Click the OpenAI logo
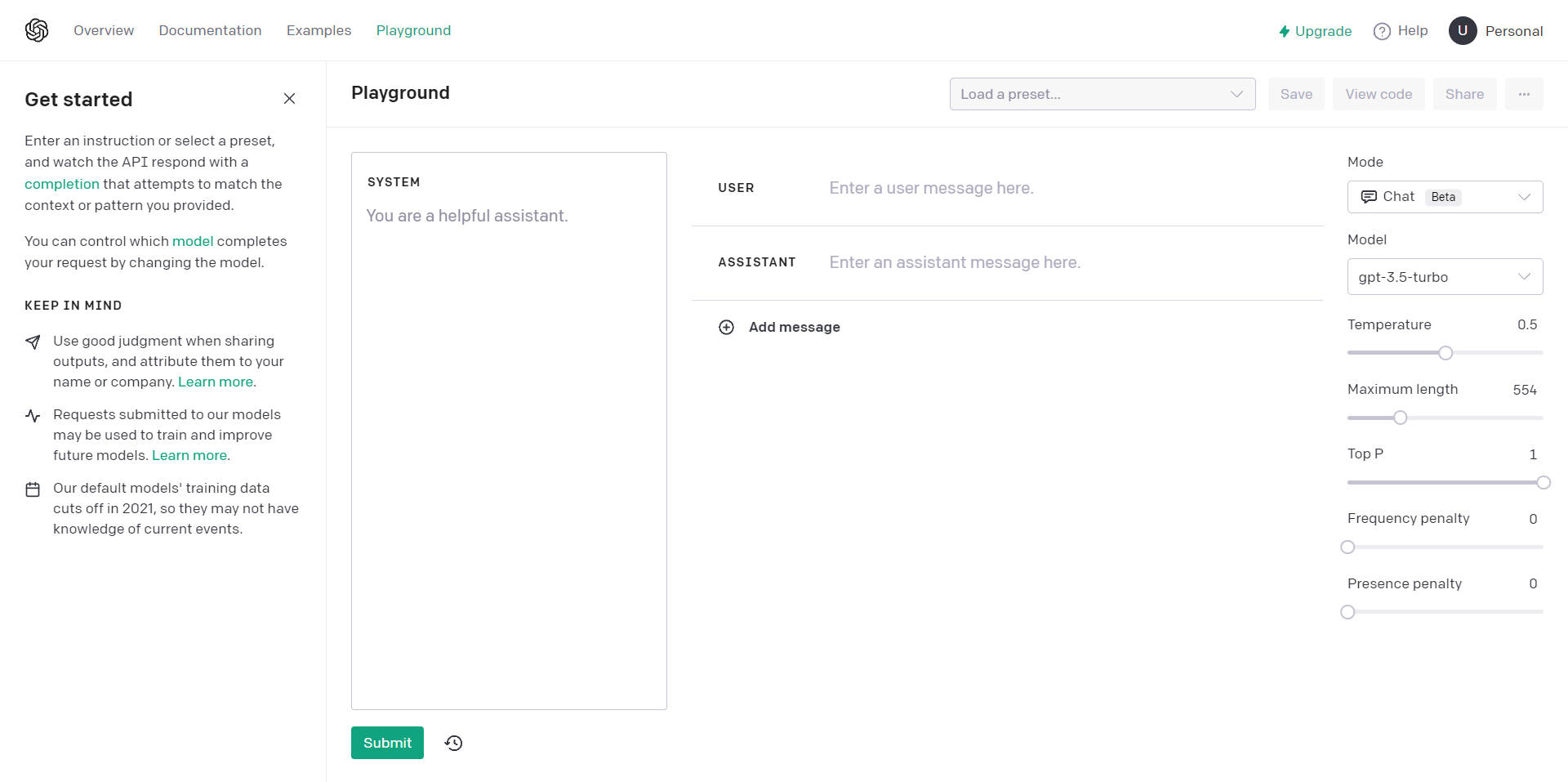The width and height of the screenshot is (1568, 782). 37,29
